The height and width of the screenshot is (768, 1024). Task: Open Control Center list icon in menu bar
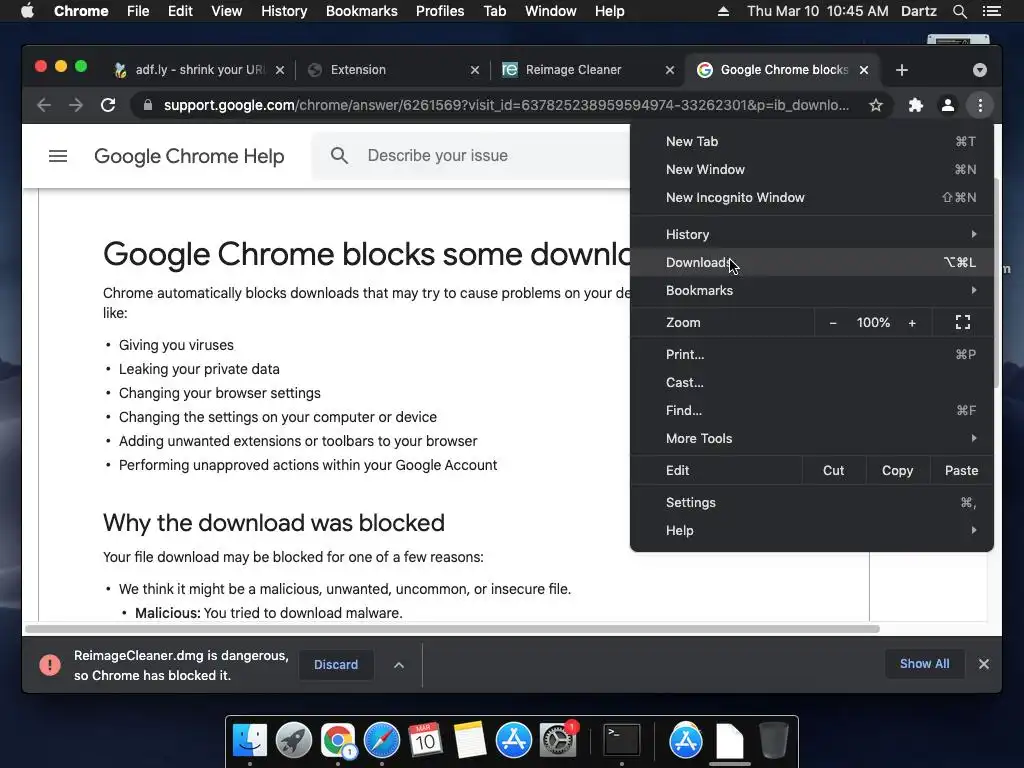point(991,11)
